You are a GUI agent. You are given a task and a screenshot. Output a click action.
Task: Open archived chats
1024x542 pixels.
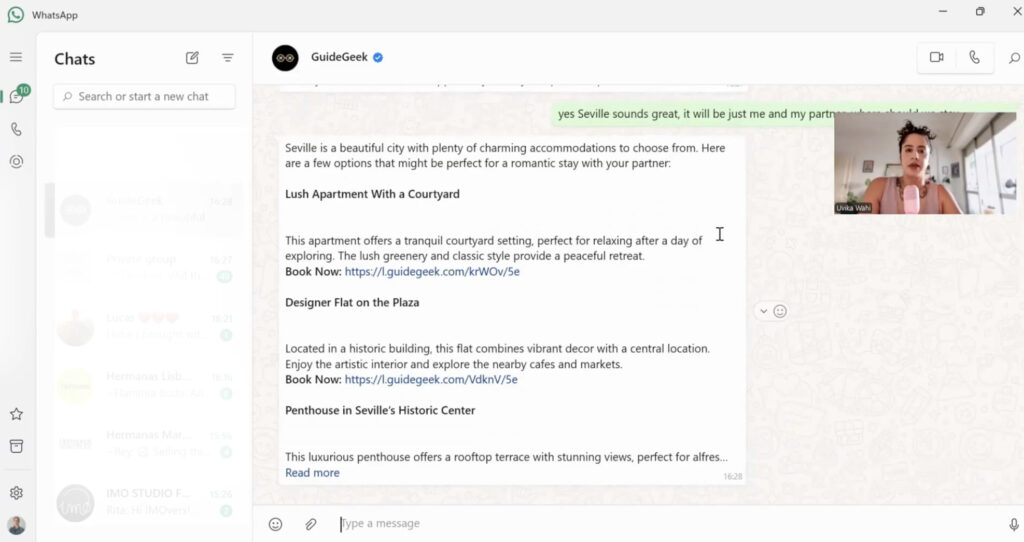(x=16, y=446)
